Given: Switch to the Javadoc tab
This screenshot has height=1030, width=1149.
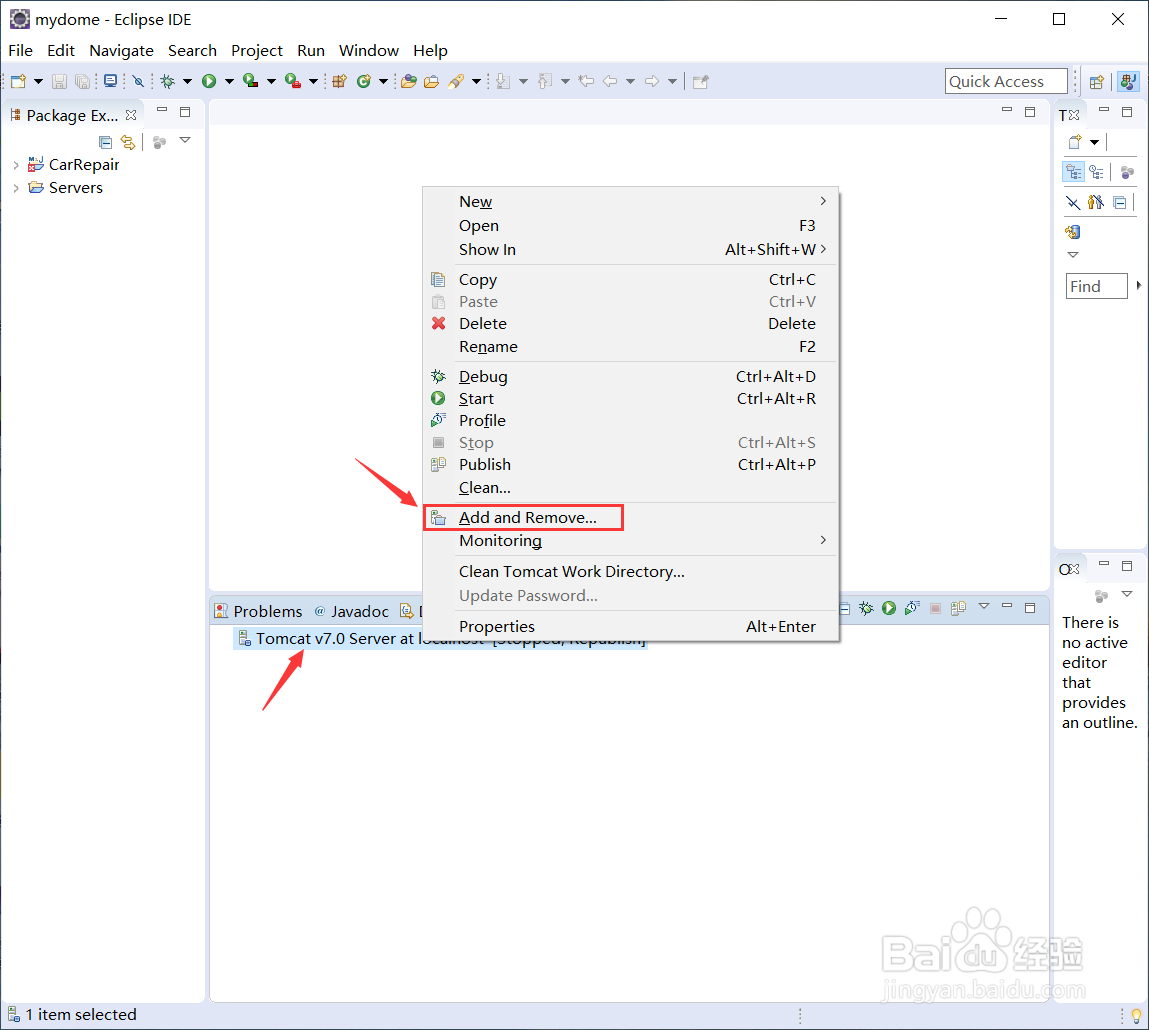Looking at the screenshot, I should 352,611.
